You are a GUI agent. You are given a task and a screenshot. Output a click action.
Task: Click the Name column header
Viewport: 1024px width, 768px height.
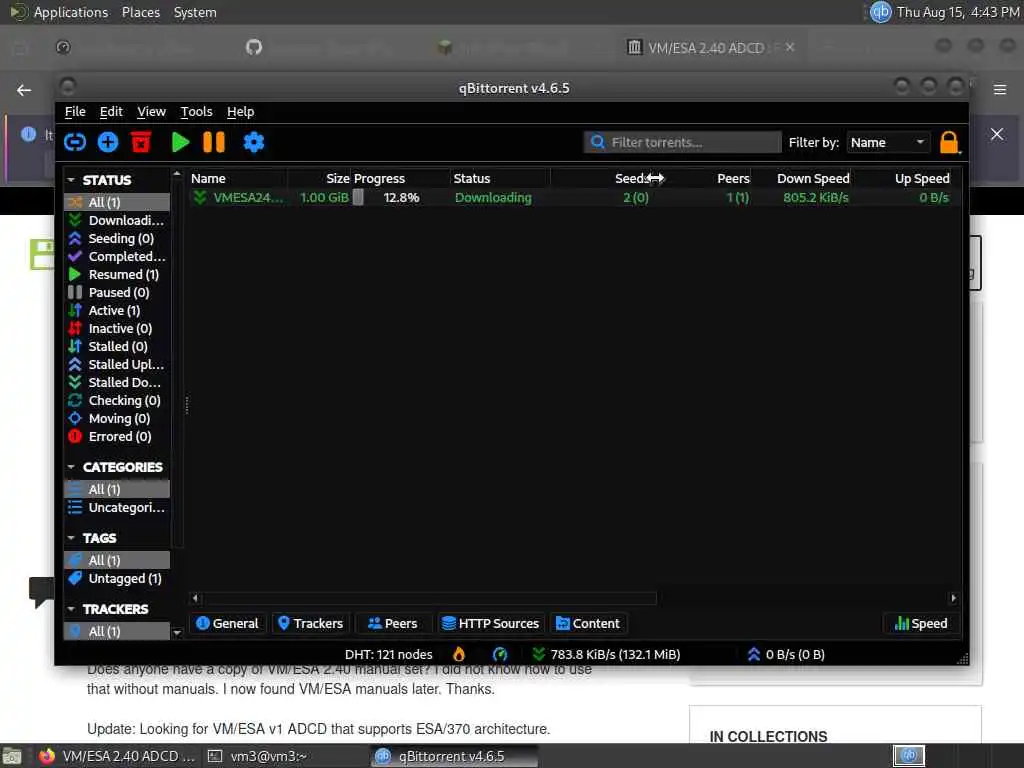(237, 178)
